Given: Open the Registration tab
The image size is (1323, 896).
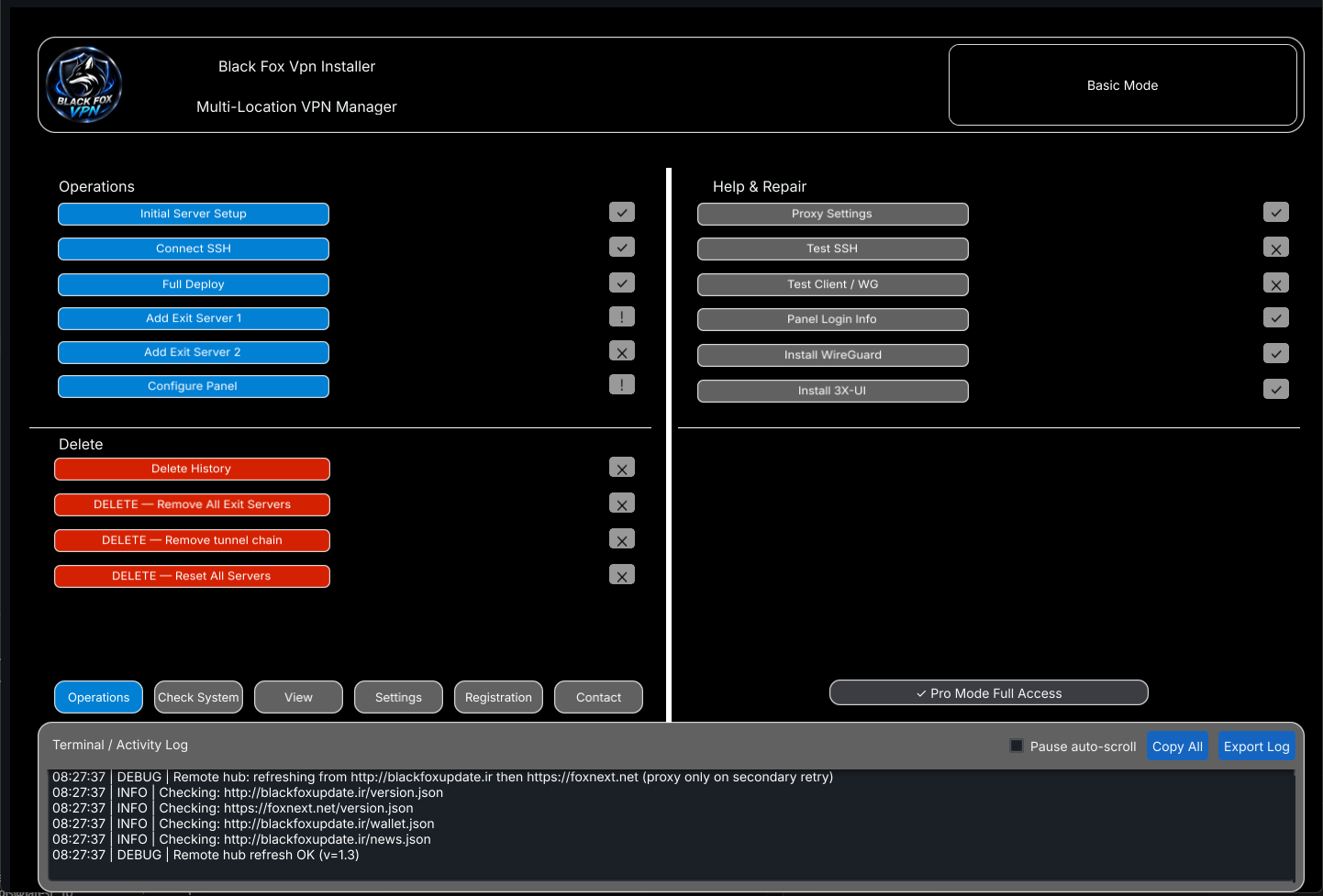Looking at the screenshot, I should (498, 697).
